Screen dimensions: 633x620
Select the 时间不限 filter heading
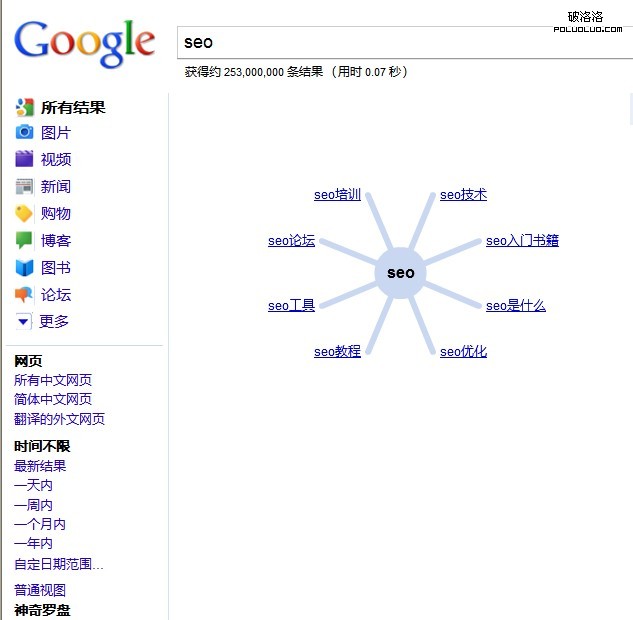coord(42,446)
